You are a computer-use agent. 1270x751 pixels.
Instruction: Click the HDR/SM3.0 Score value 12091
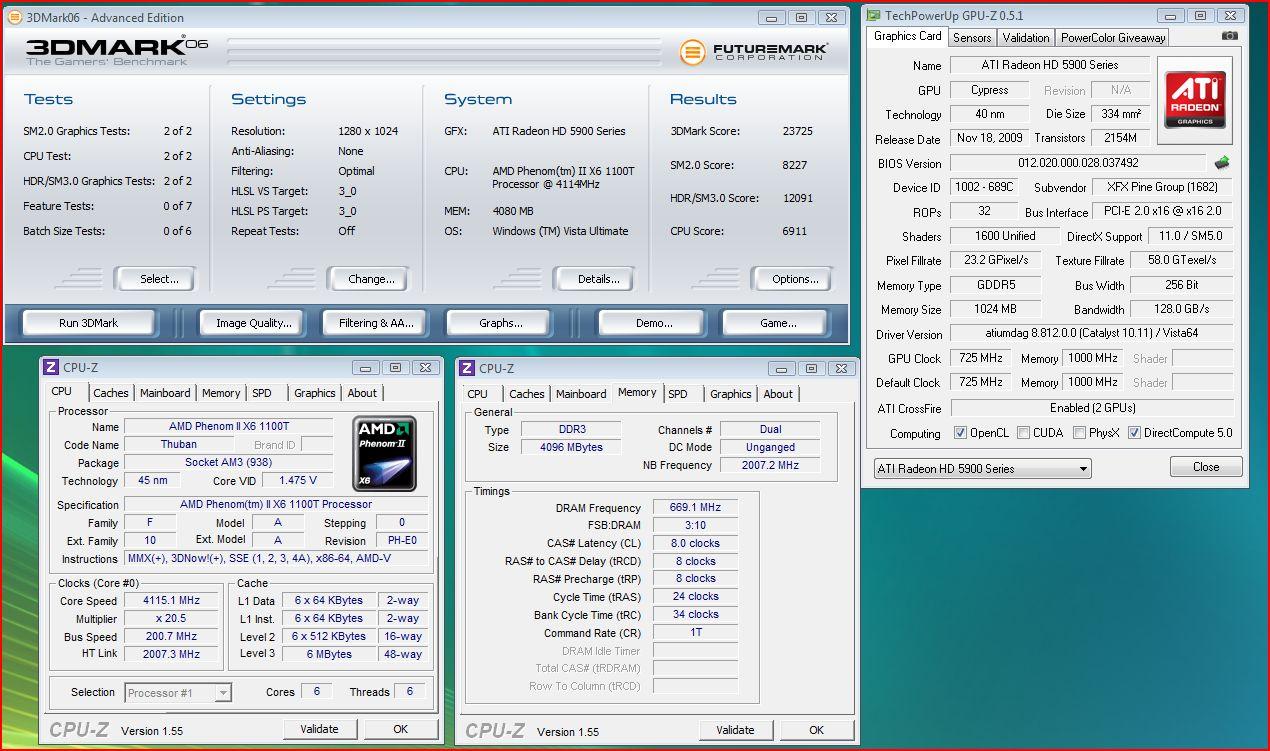click(x=797, y=198)
